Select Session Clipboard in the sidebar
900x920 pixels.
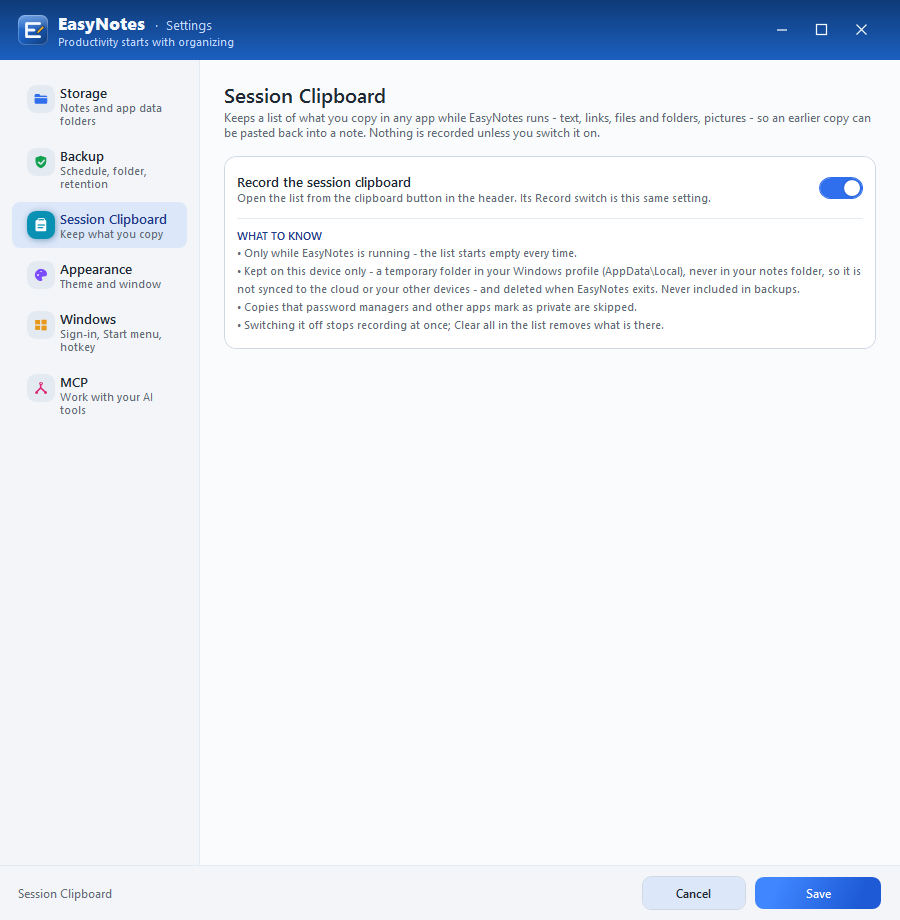100,225
